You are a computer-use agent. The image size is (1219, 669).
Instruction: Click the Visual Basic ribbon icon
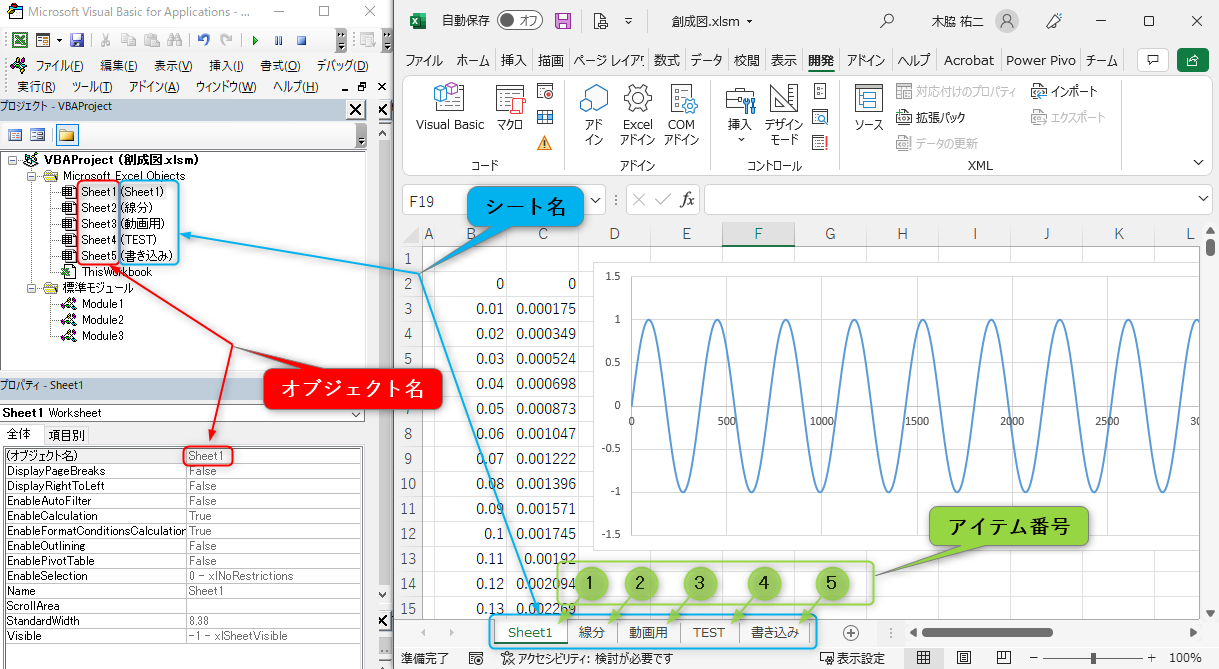[x=449, y=99]
